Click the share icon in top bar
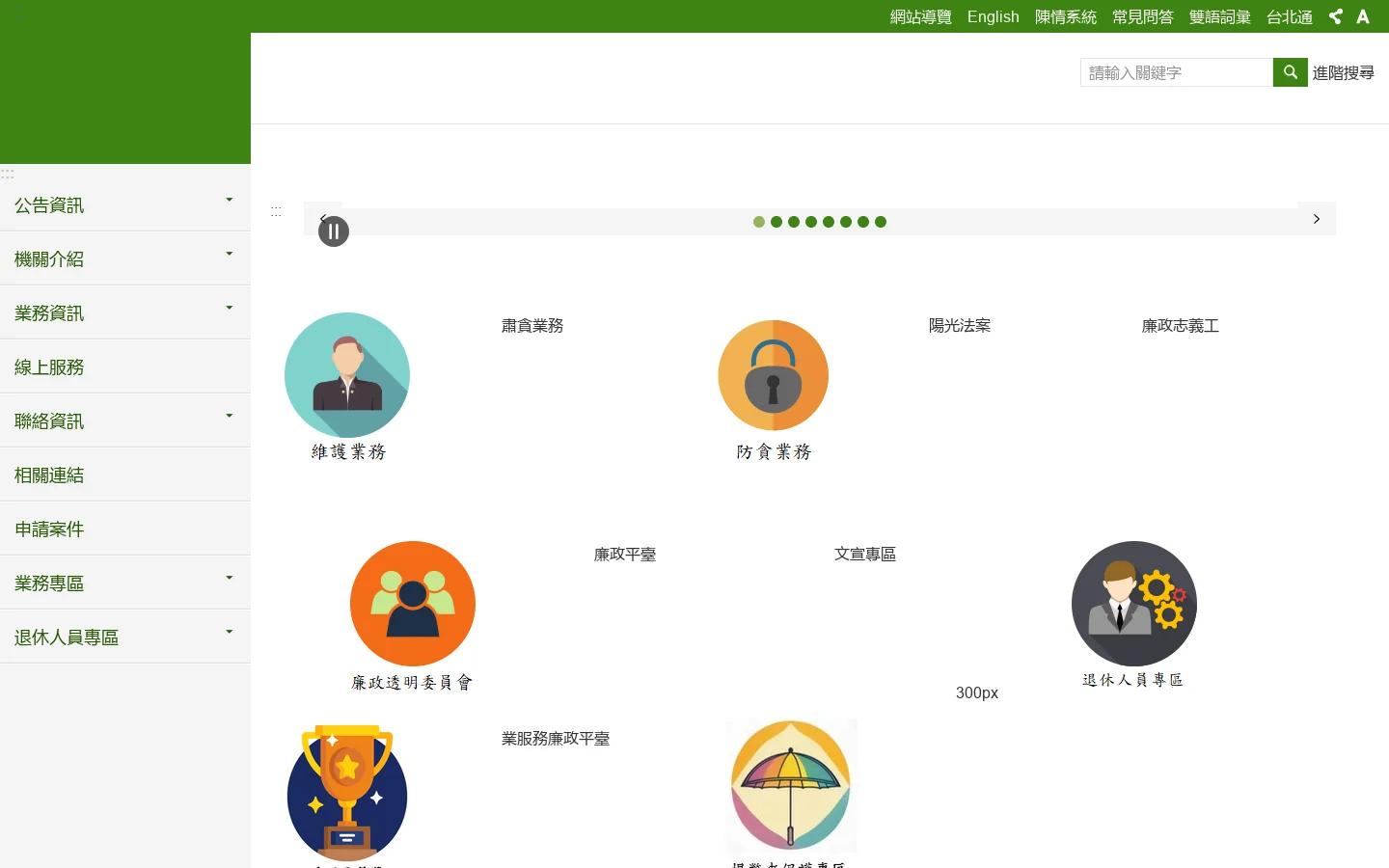Screen dimensions: 1389x868 pyautogui.click(x=1335, y=16)
